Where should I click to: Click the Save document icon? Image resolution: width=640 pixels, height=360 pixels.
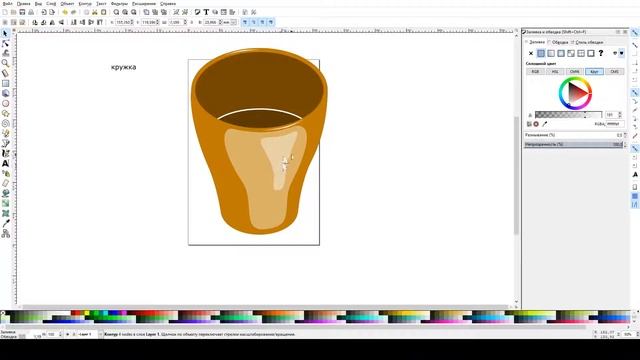22,12
